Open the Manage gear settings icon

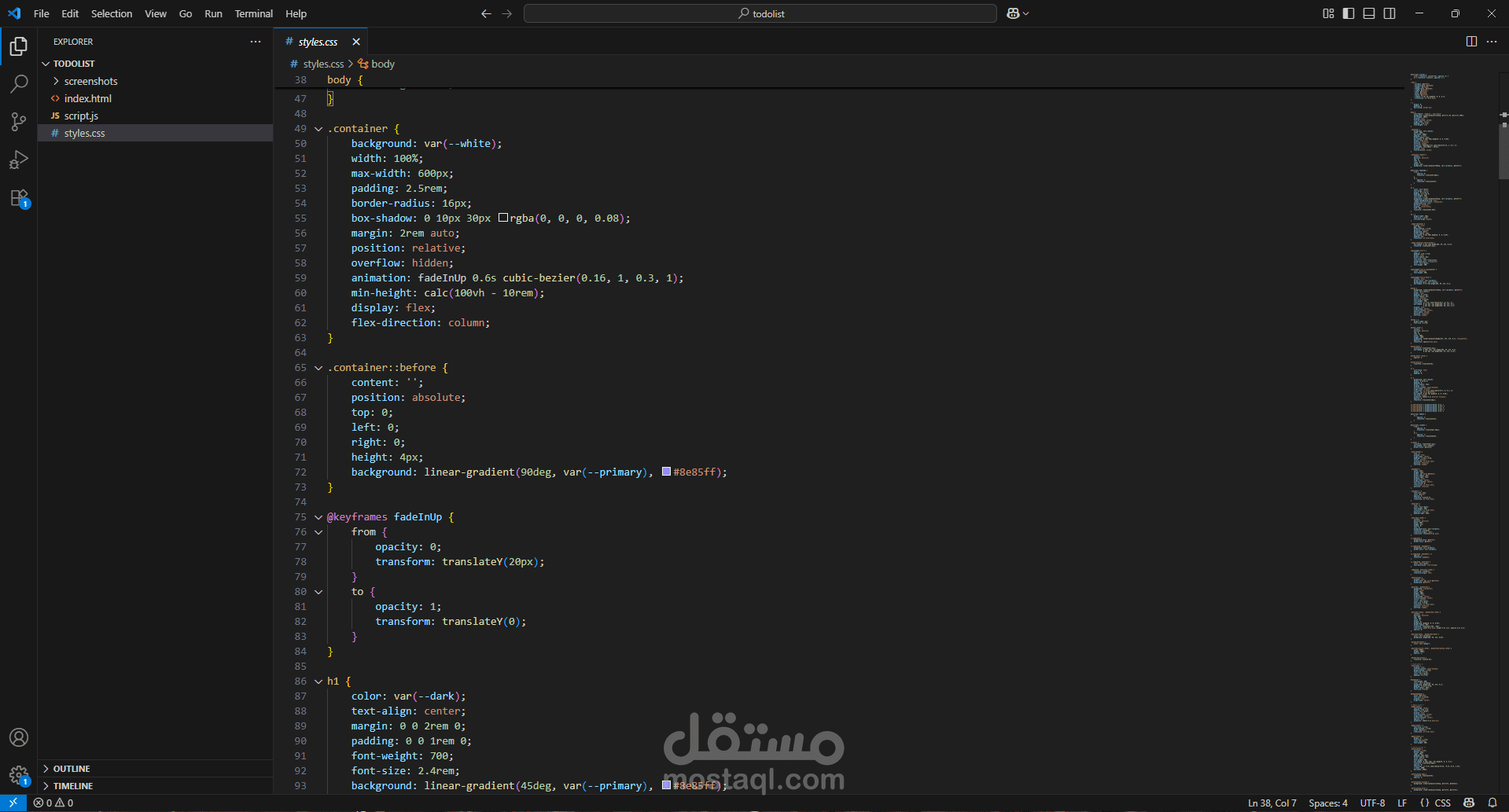19,776
